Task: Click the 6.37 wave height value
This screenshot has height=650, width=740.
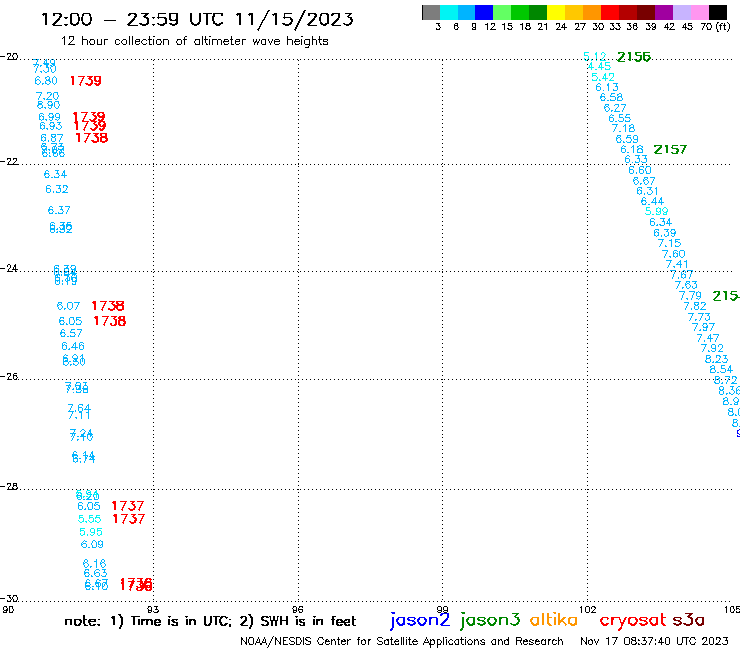Action: point(59,211)
